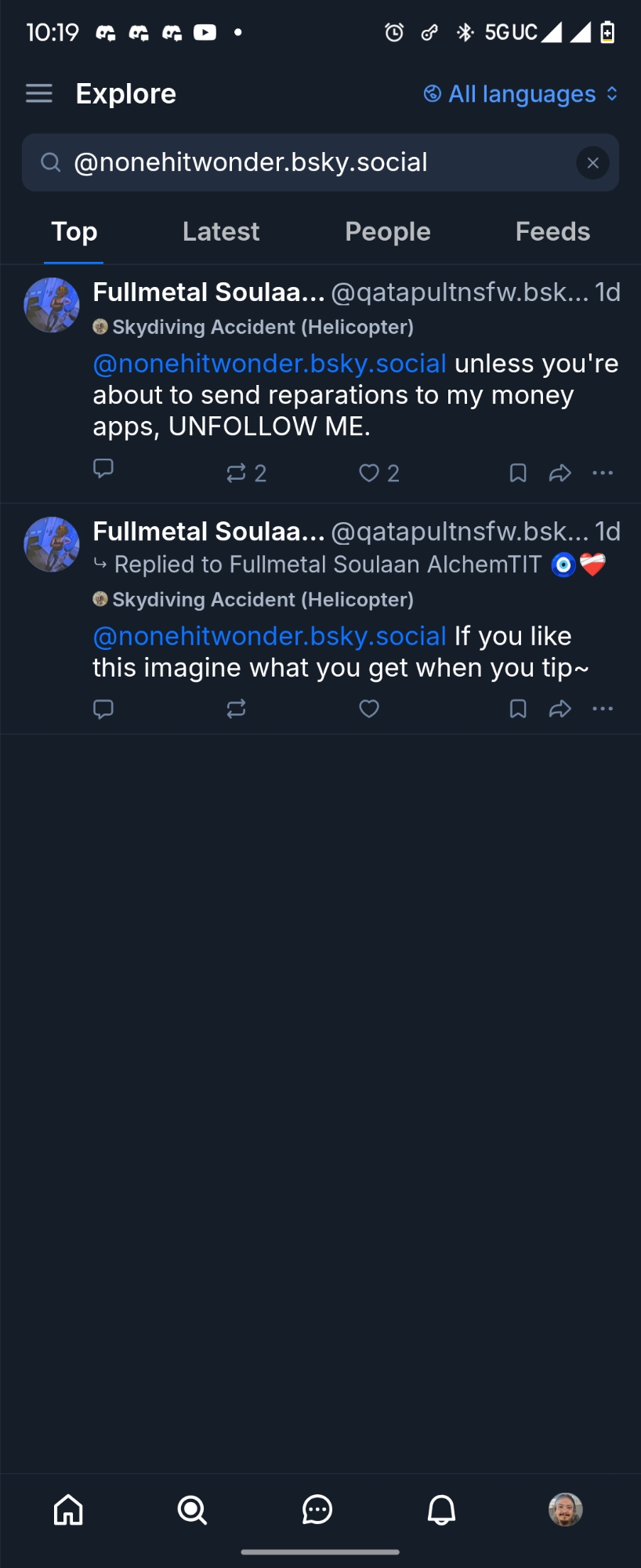Screen dimensions: 641x1568
Task: Open more options for first post
Action: [x=603, y=473]
